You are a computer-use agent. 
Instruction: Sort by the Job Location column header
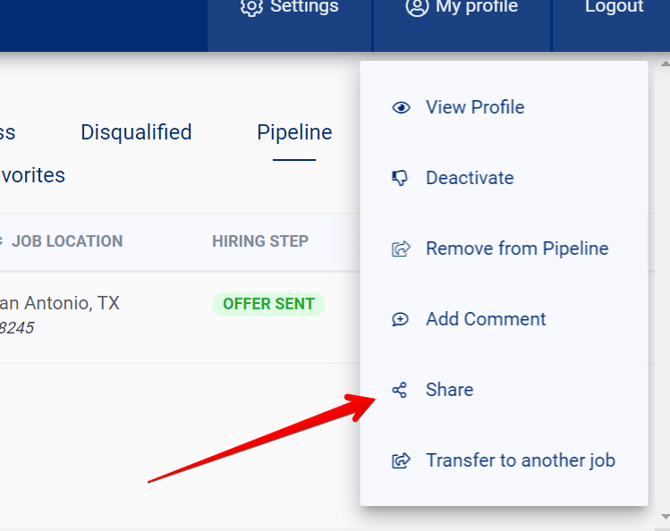tap(66, 241)
